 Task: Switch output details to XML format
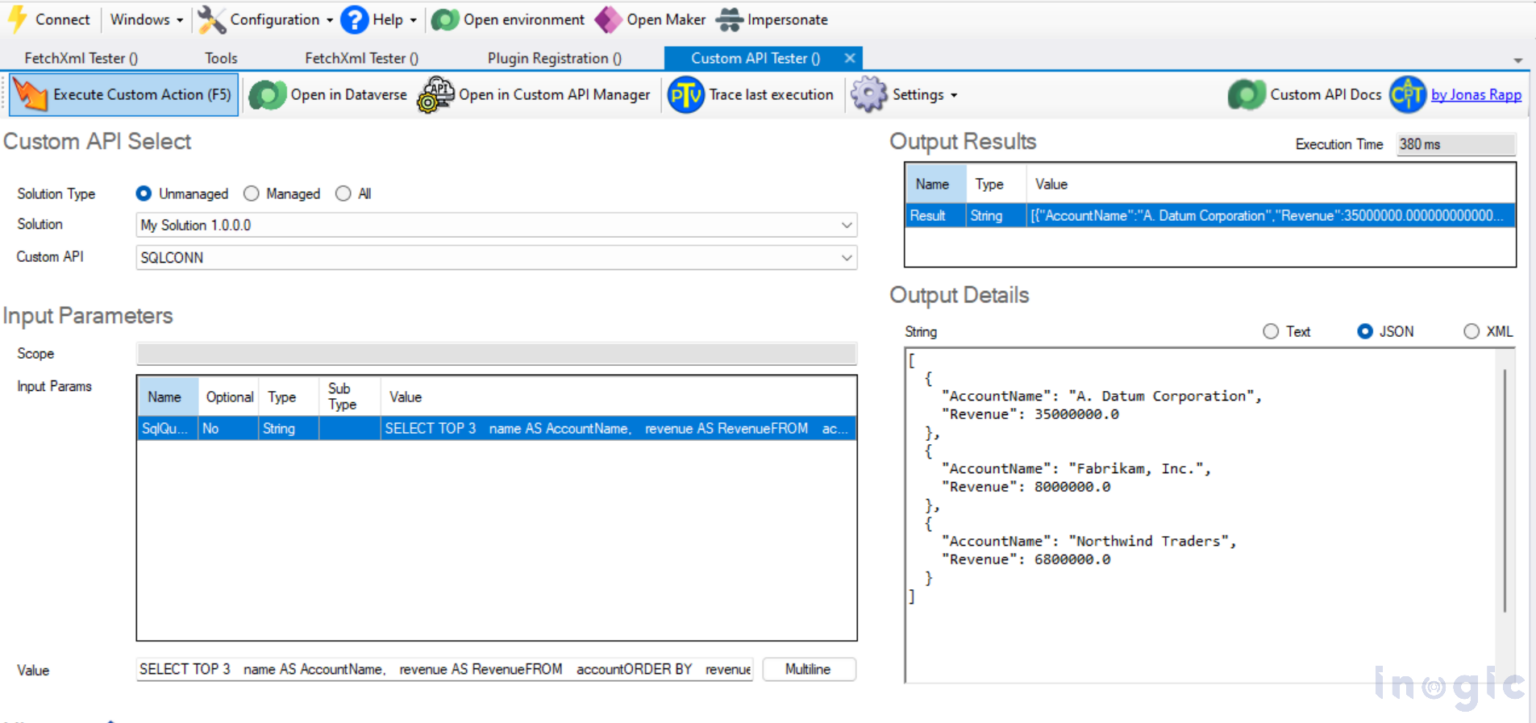pyautogui.click(x=1471, y=332)
